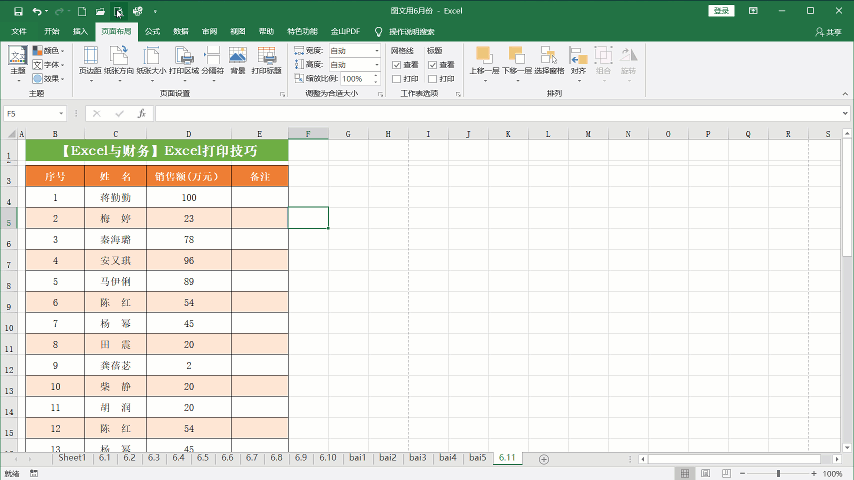The image size is (854, 480).
Task: Click the Select All corner triangle
Action: (x=10, y=133)
